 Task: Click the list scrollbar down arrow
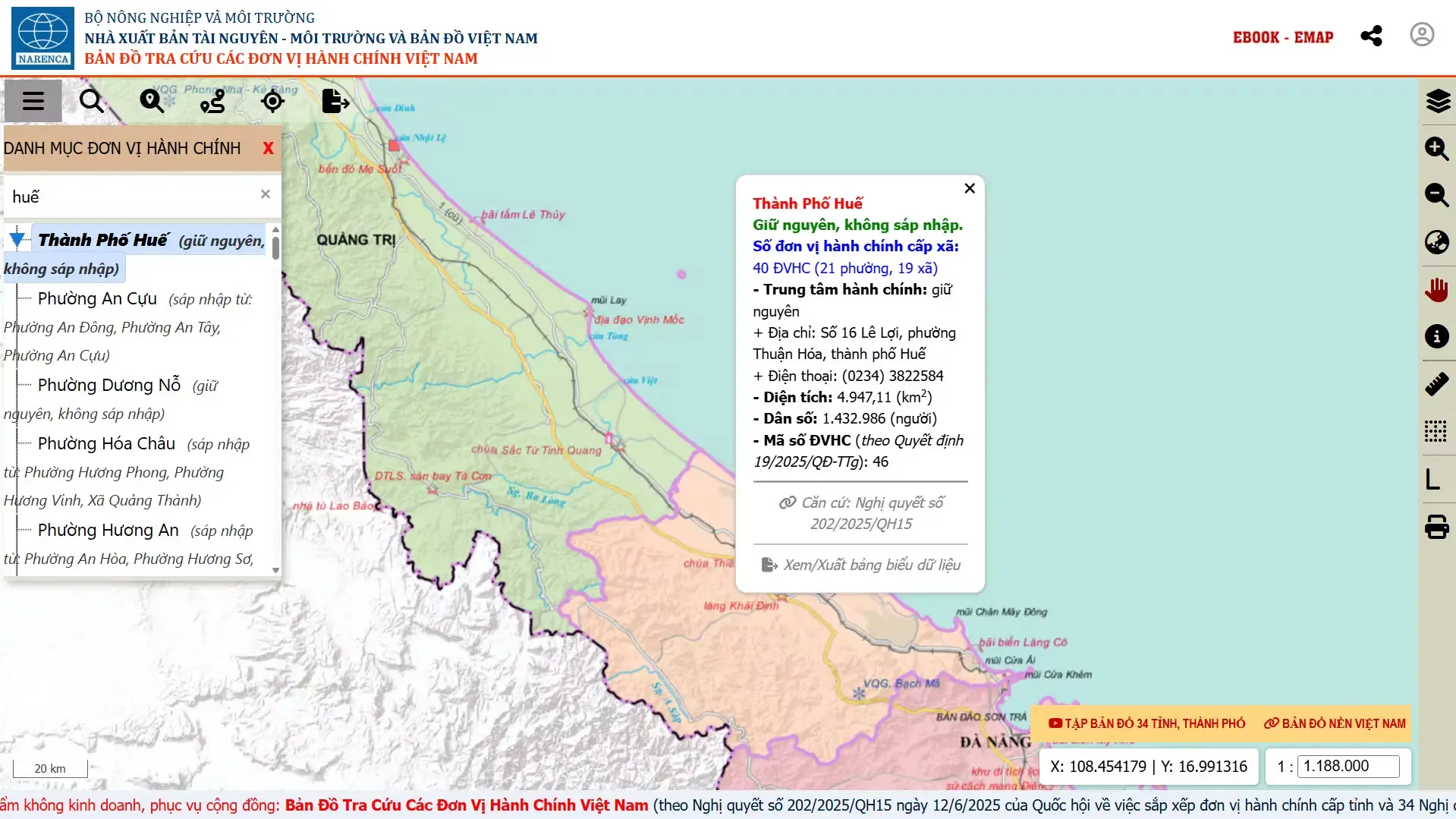click(275, 570)
